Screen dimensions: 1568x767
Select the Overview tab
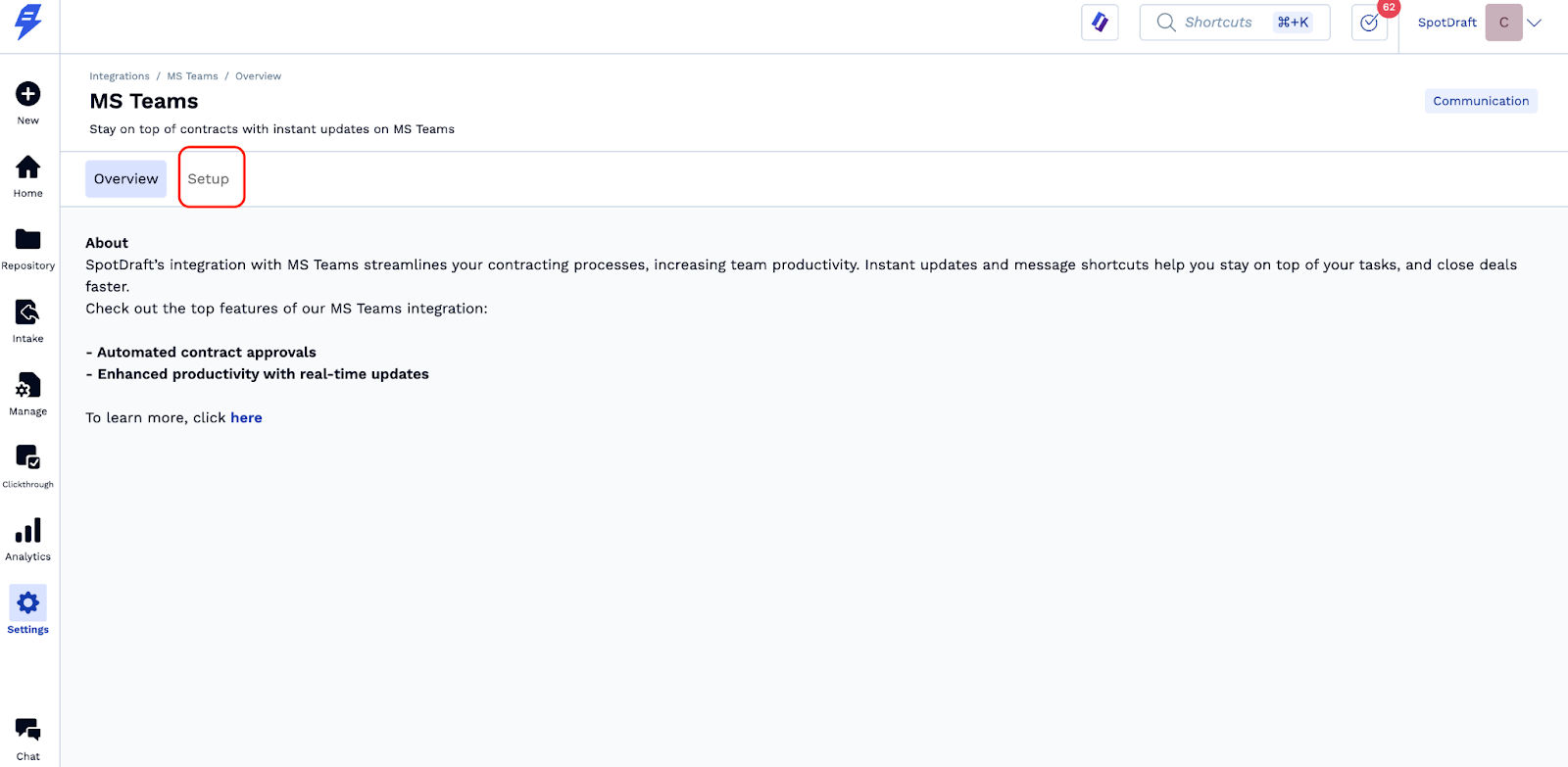(125, 179)
